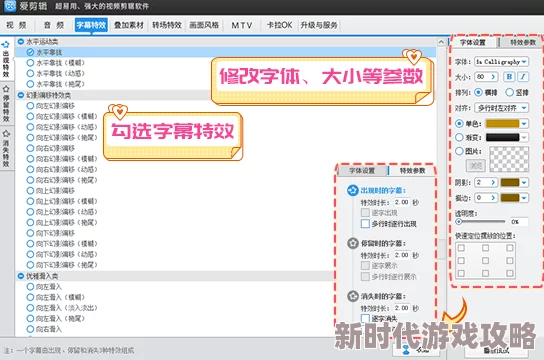
Task: Click star icon beside 消失时的字幕
Action: 352,297
